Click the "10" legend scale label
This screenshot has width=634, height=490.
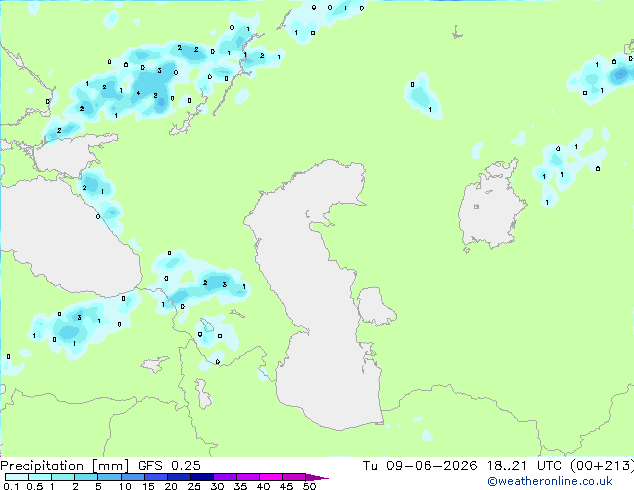pyautogui.click(x=125, y=486)
